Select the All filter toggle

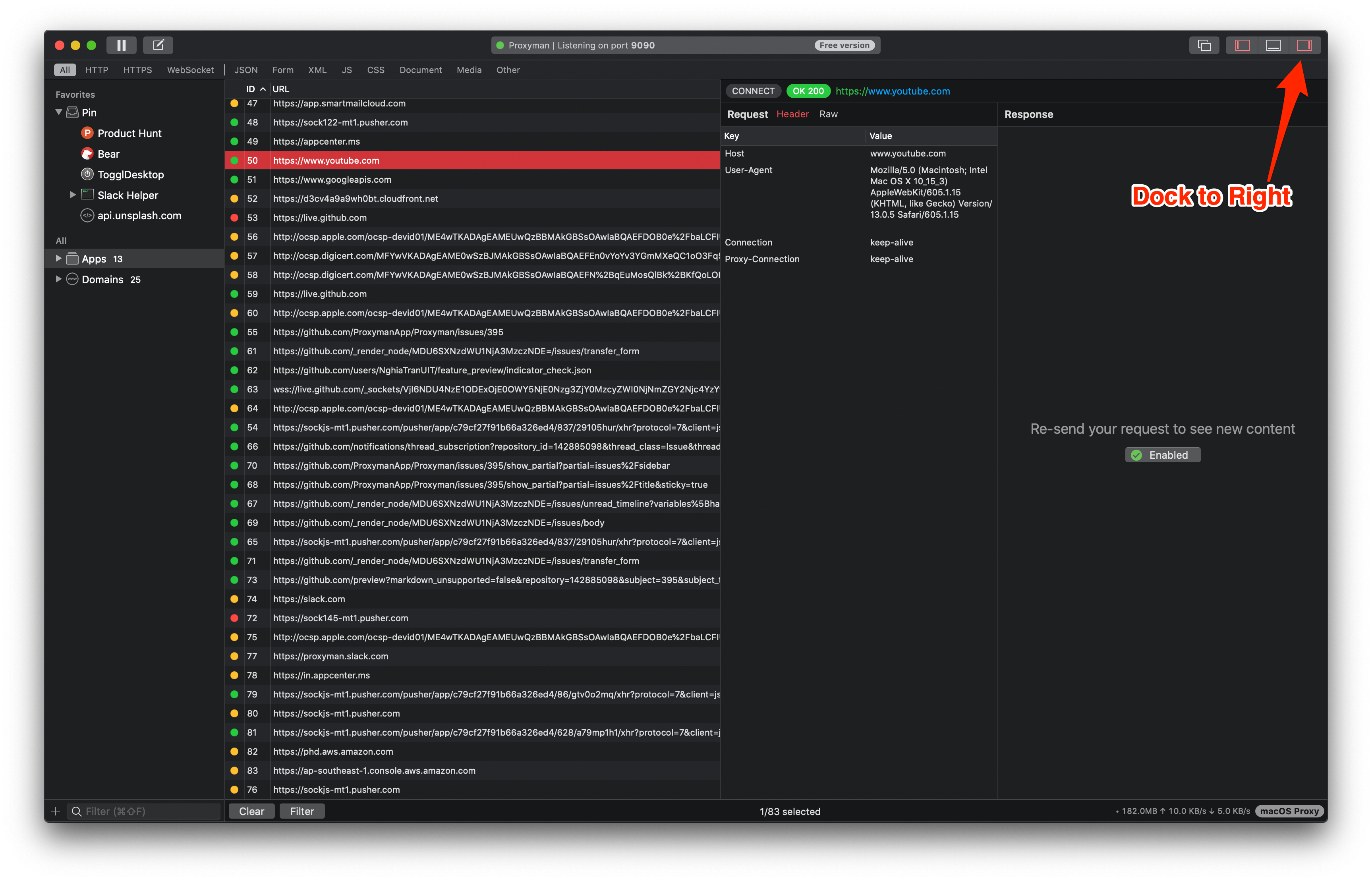coord(65,70)
